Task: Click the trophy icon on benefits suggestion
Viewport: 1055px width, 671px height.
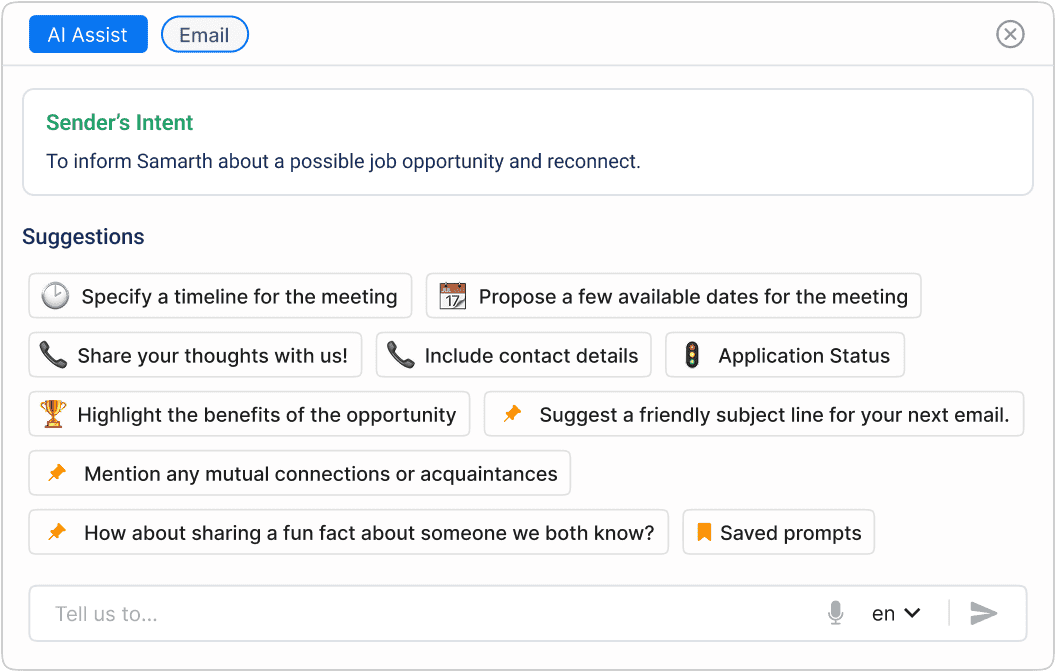Action: (53, 414)
